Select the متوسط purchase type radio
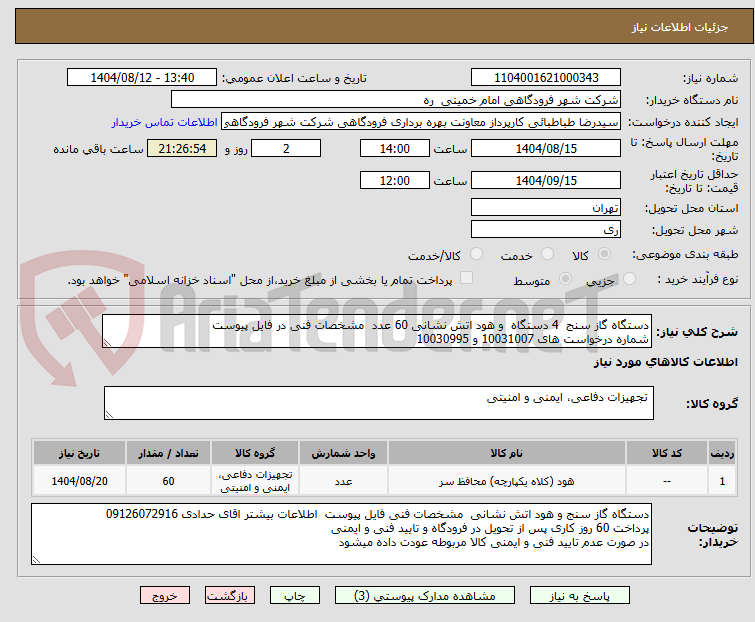This screenshot has width=755, height=622. point(565,279)
